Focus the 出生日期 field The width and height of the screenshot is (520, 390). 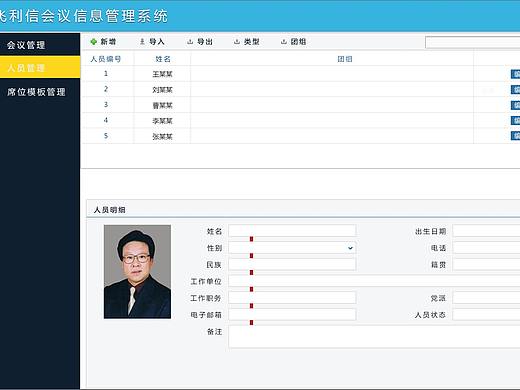[x=486, y=231]
